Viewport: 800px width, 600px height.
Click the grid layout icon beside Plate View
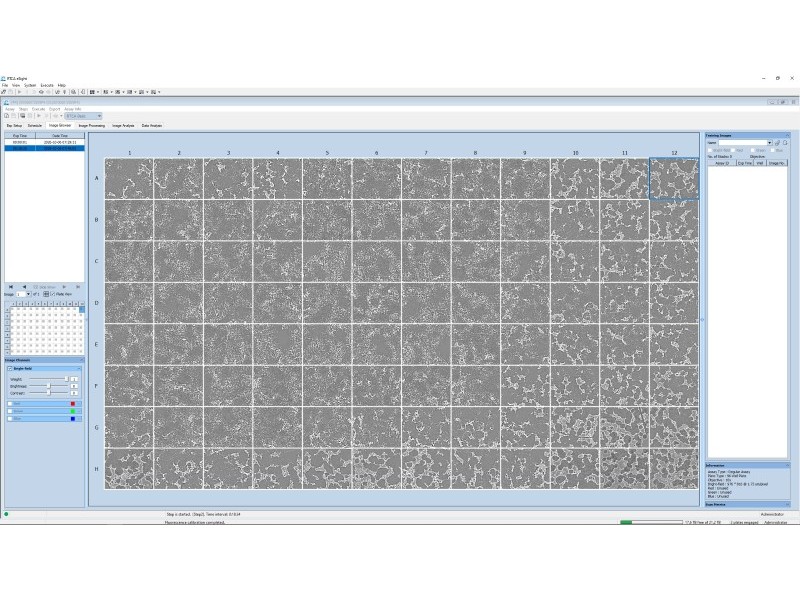point(46,294)
